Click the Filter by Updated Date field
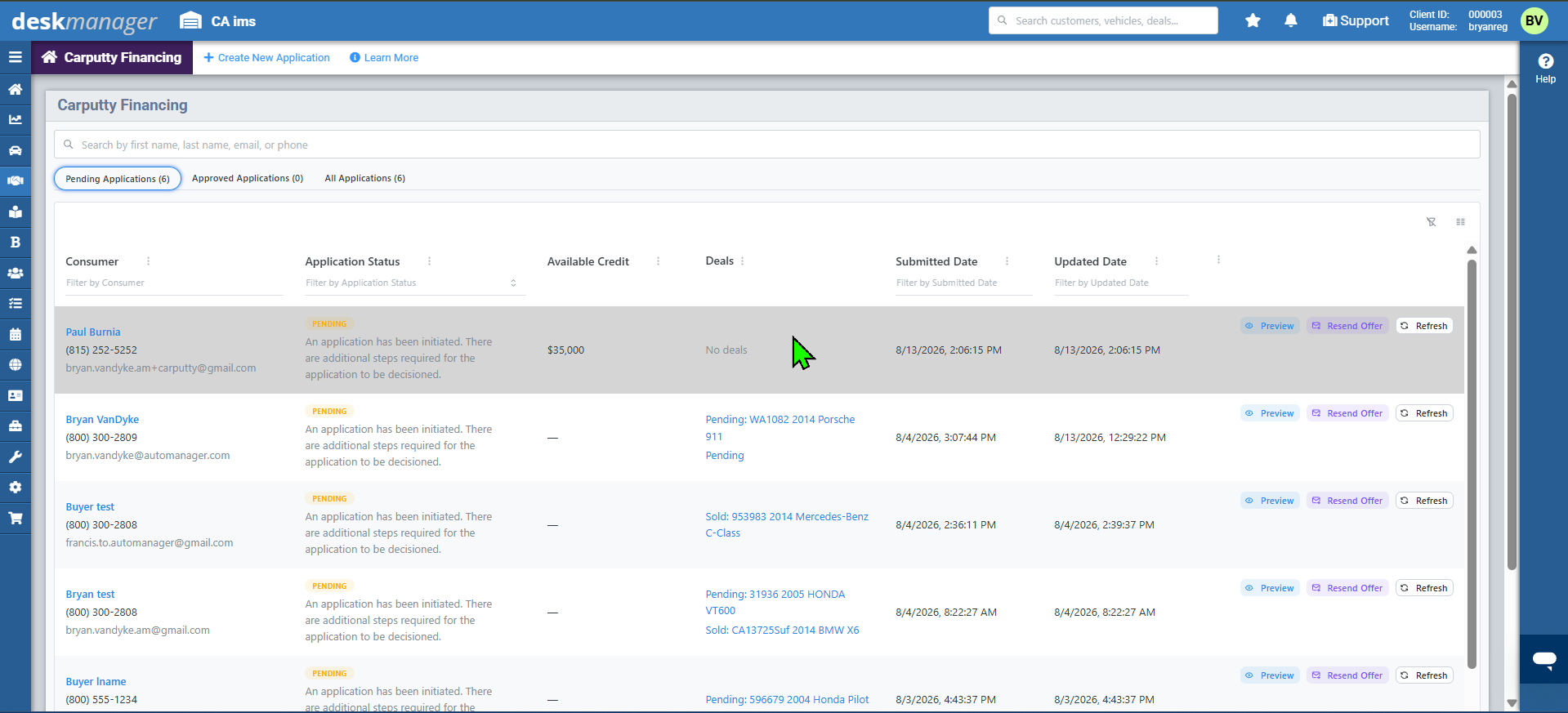 [x=1121, y=283]
